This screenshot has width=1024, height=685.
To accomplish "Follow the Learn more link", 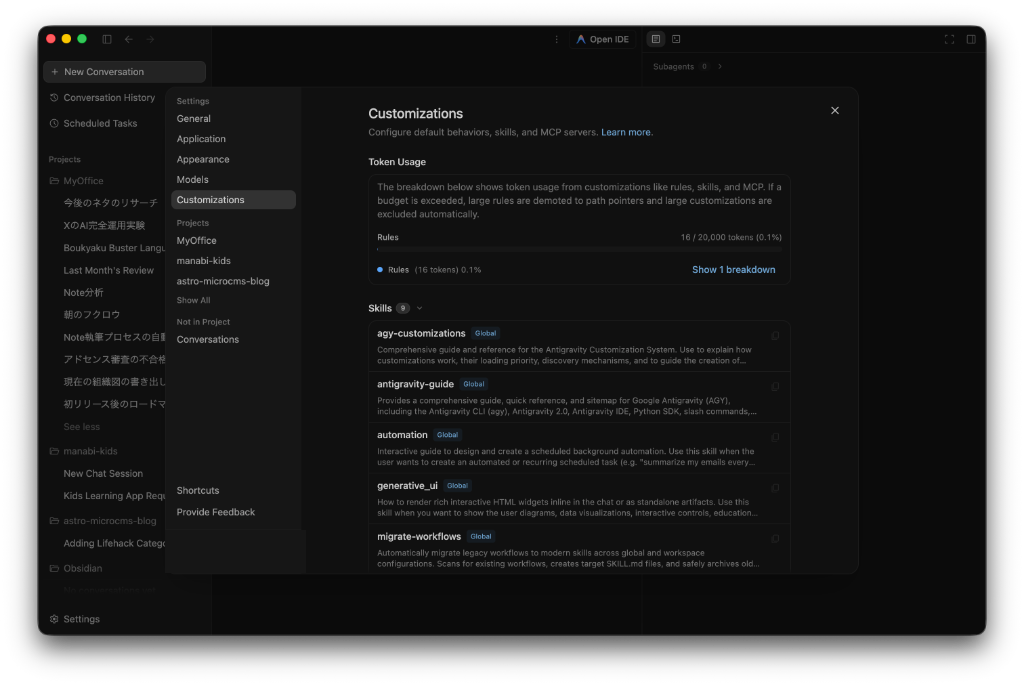I will click(626, 133).
